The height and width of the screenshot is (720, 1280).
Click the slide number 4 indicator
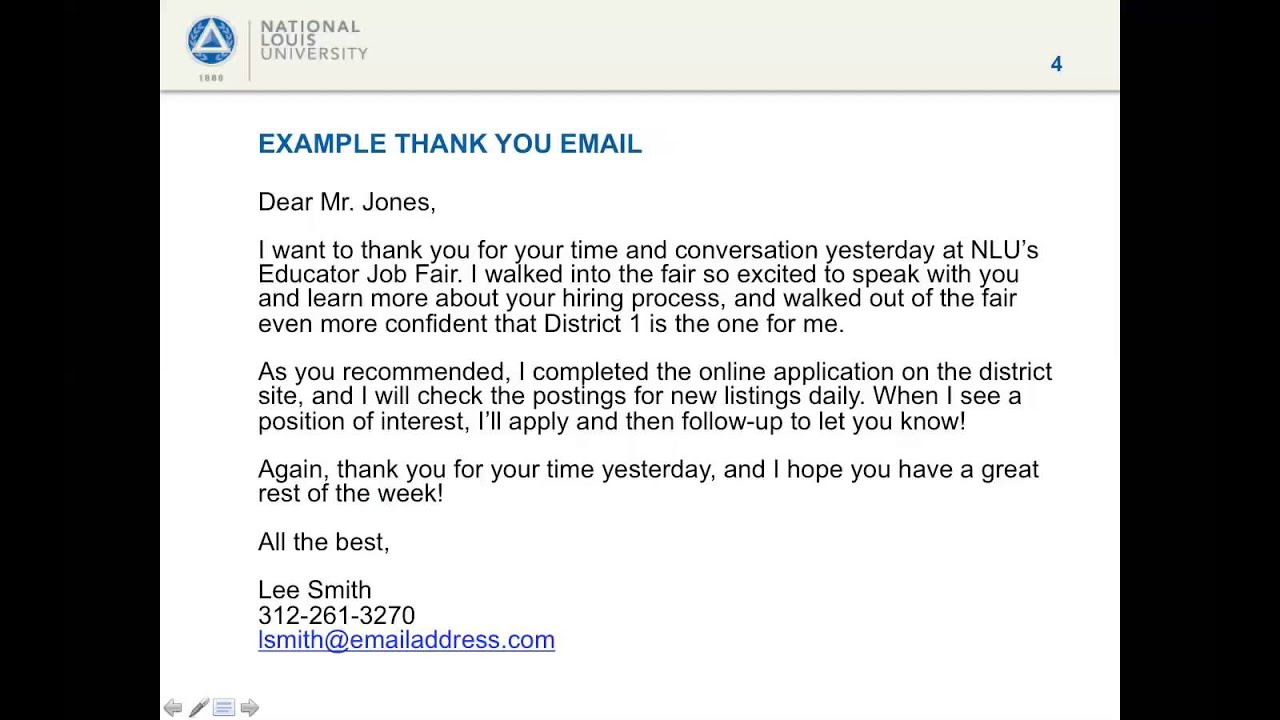(x=1056, y=64)
